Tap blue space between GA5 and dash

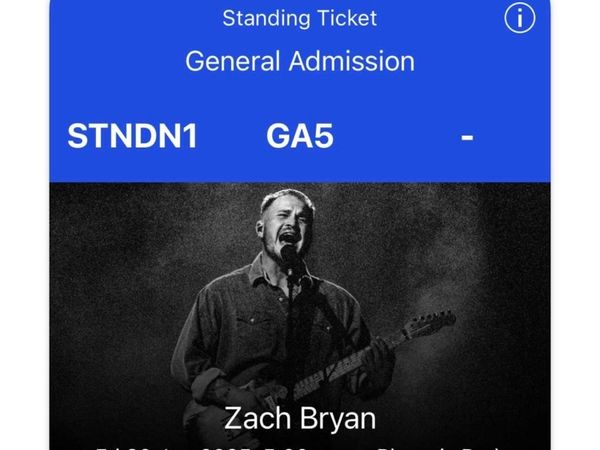[397, 136]
